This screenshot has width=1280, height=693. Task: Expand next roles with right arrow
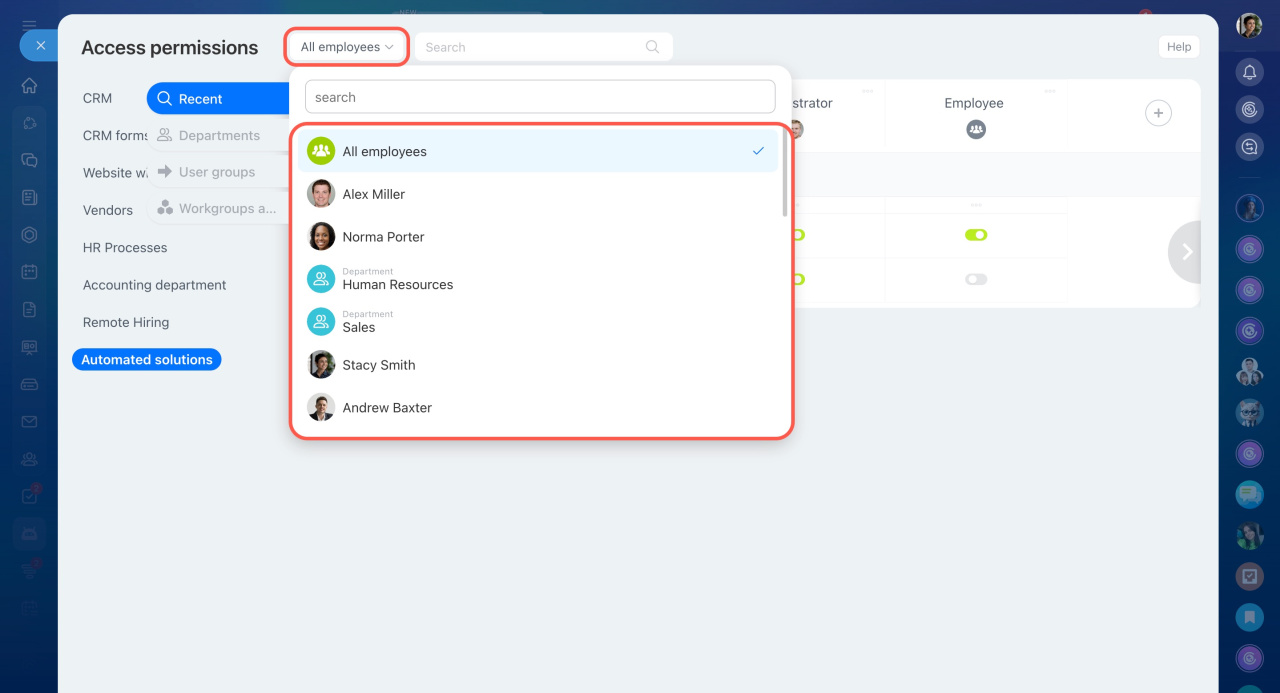pos(1187,252)
